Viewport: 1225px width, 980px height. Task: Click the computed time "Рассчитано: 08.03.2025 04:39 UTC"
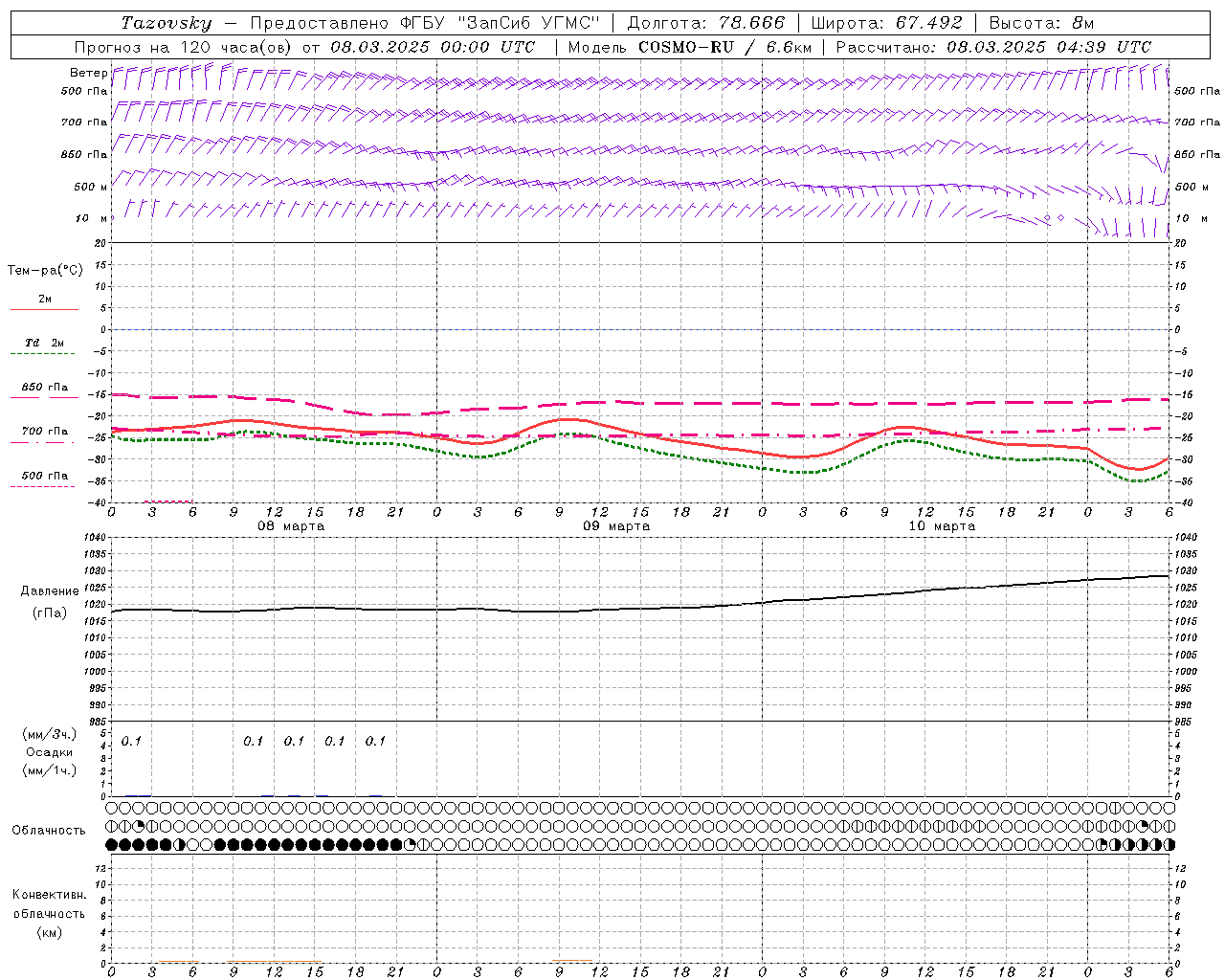point(993,47)
